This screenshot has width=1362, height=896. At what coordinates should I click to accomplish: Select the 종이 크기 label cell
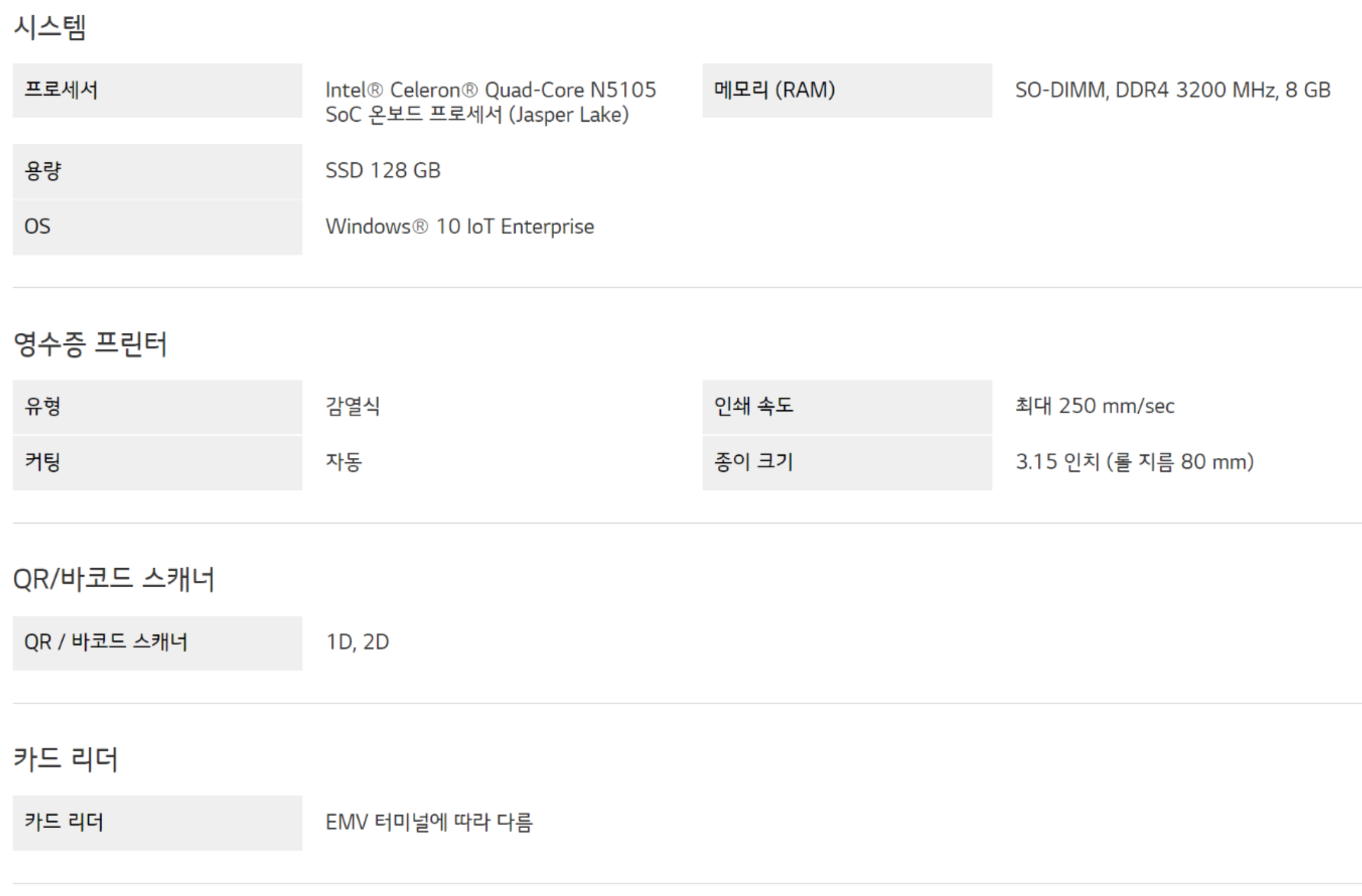click(x=846, y=462)
